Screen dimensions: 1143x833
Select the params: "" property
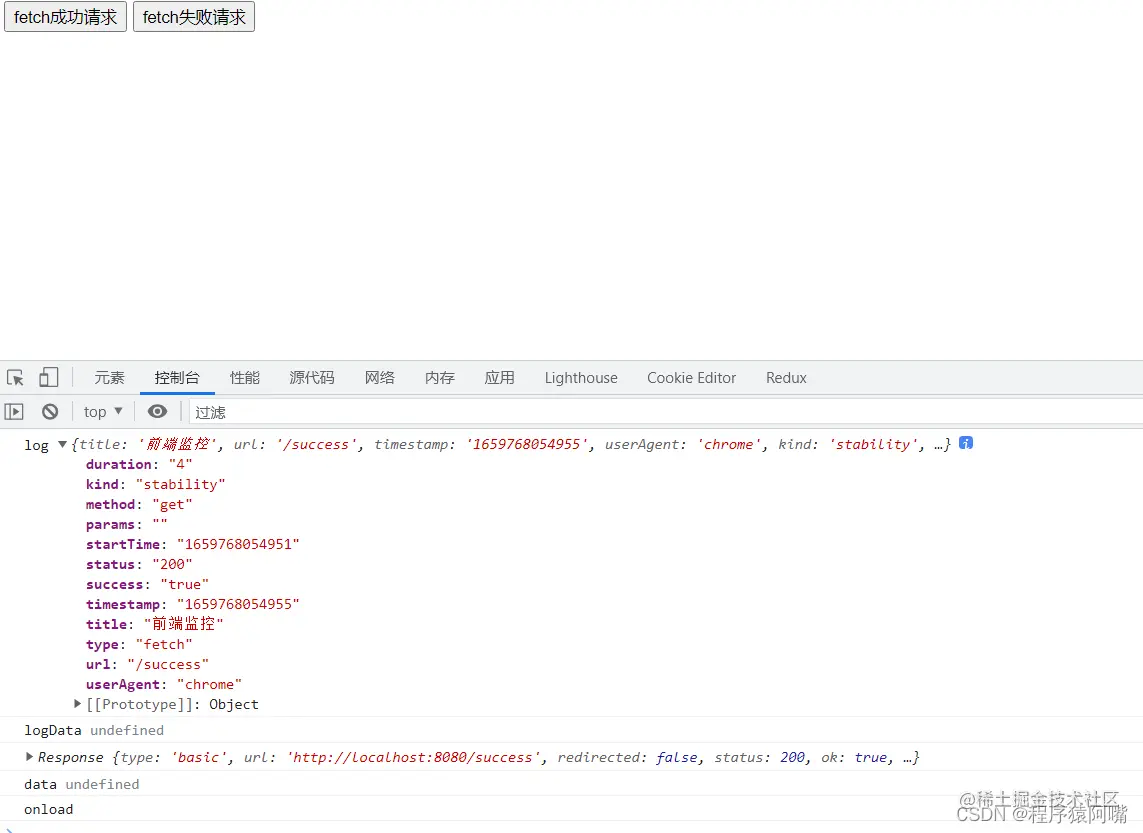click(x=127, y=524)
